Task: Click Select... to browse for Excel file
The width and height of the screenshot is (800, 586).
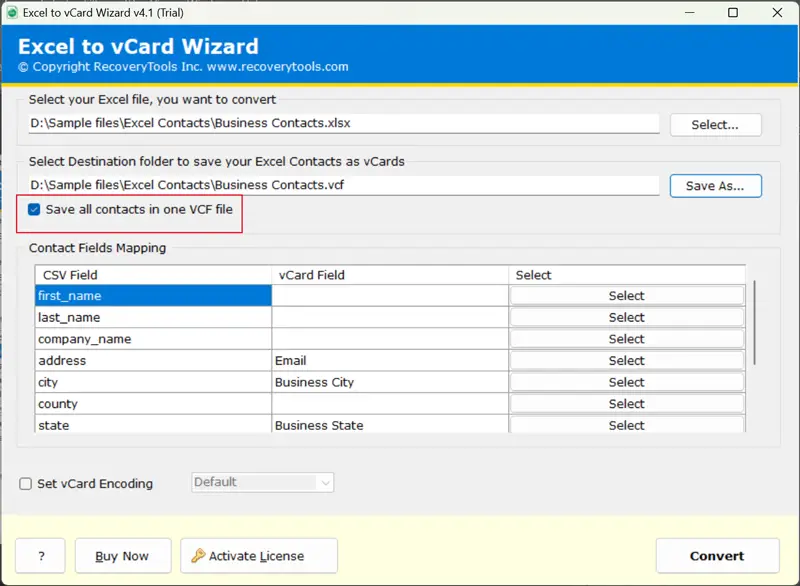Action: (715, 125)
